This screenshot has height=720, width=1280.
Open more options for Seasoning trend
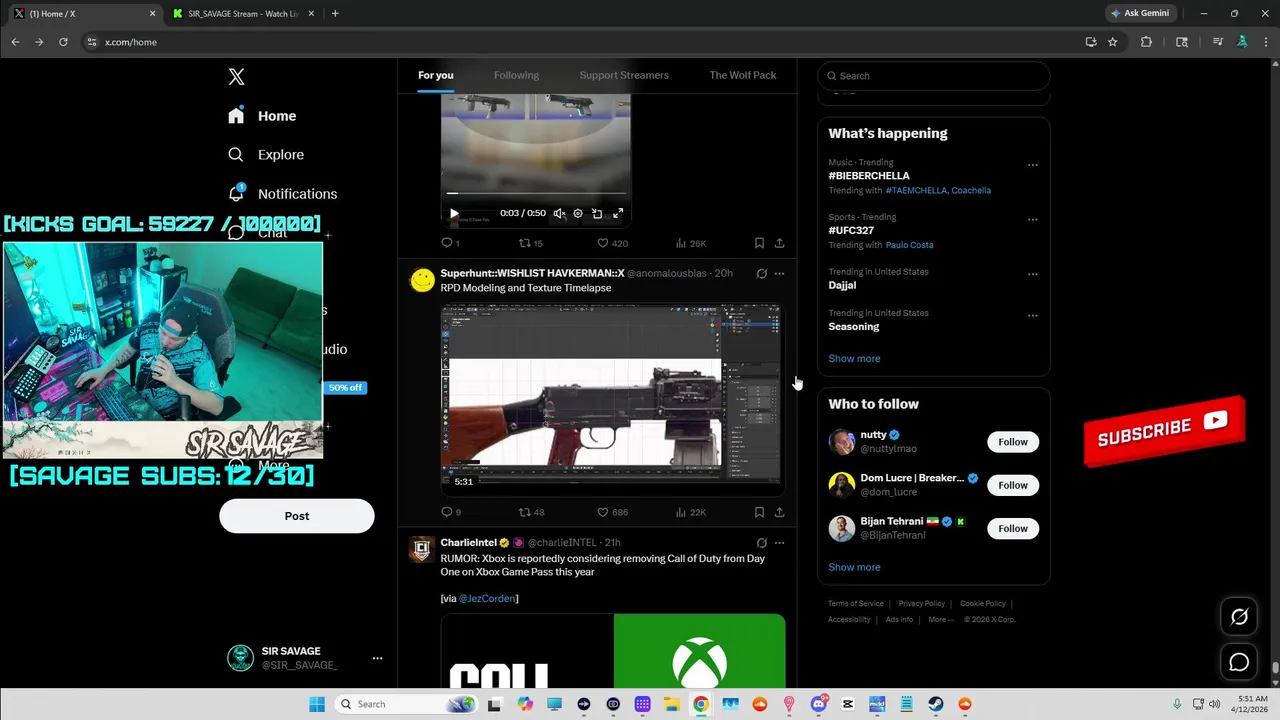1032,315
